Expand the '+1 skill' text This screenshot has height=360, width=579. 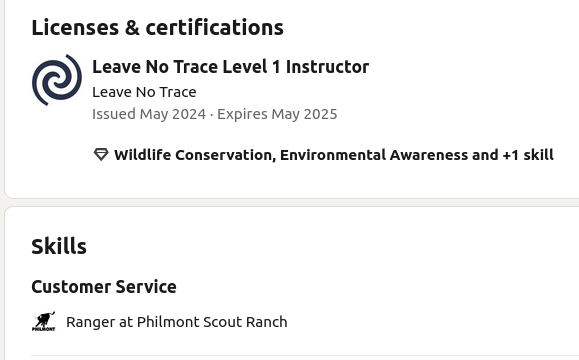[x=528, y=155]
